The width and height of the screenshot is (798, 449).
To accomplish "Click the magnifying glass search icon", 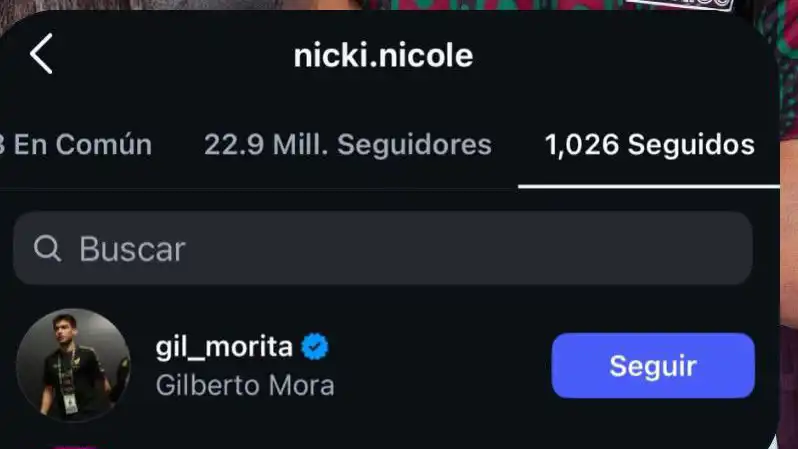I will [x=47, y=249].
